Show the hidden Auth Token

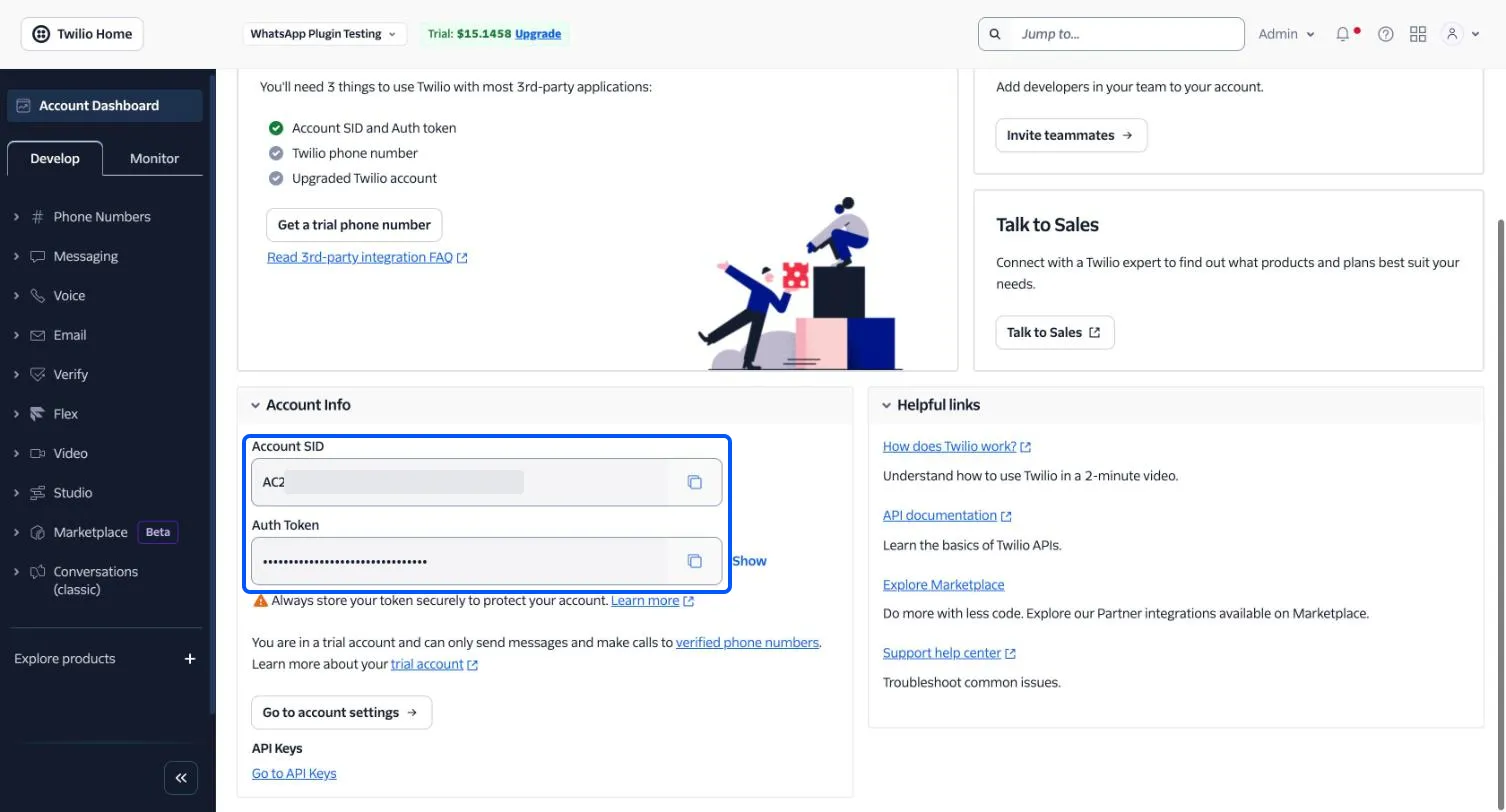(749, 561)
